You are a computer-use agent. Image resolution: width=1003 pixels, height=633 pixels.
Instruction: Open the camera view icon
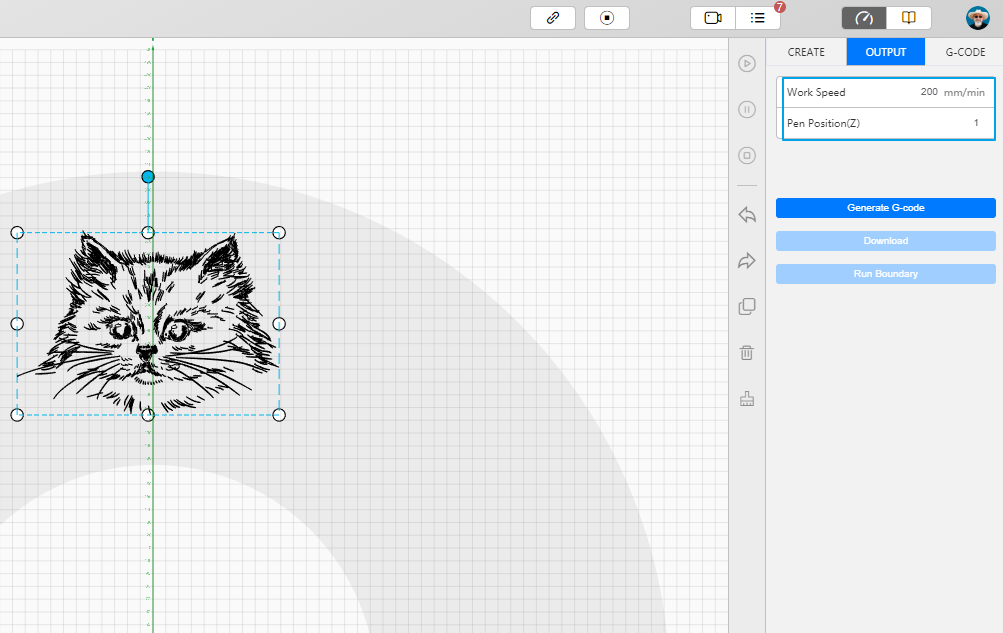tap(713, 18)
